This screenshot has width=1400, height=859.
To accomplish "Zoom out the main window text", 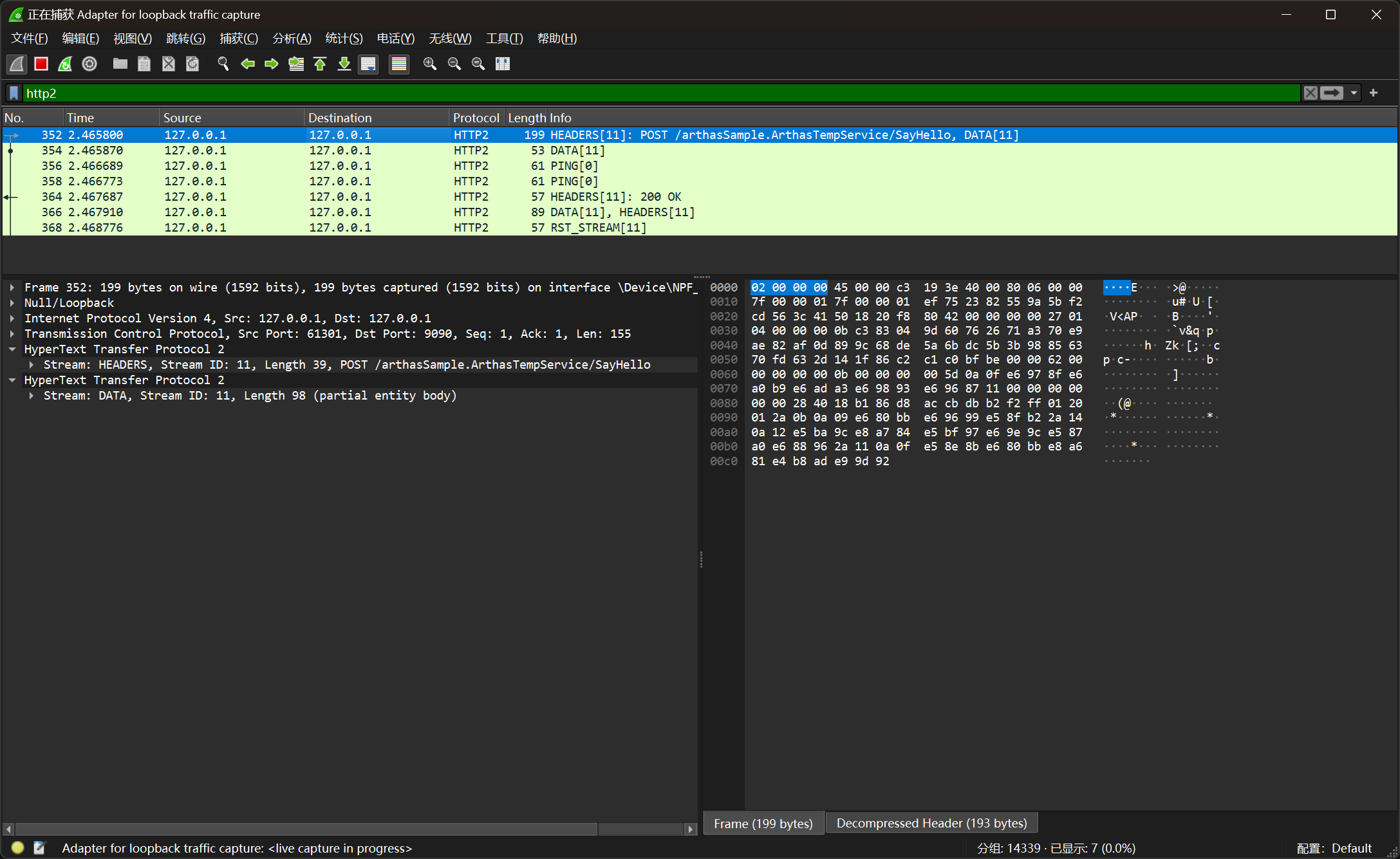I will point(454,64).
